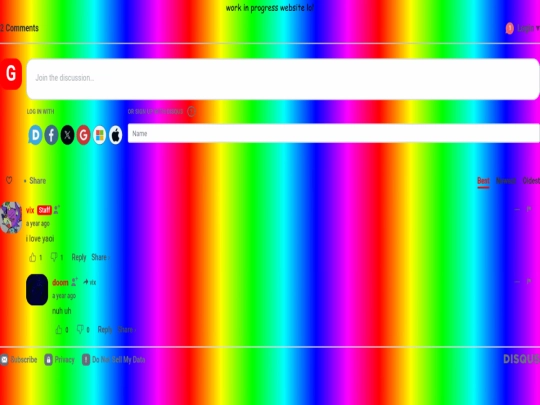Open the Share dropdown on doom's comment
Screen dimensions: 540x405
(x=126, y=330)
